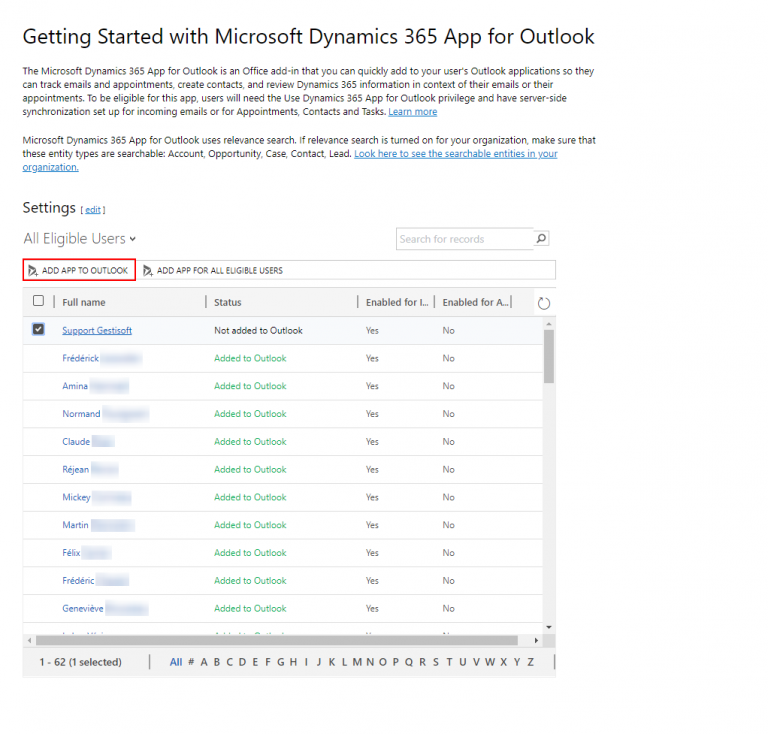
Task: Open Geneviève user record
Action: (83, 609)
